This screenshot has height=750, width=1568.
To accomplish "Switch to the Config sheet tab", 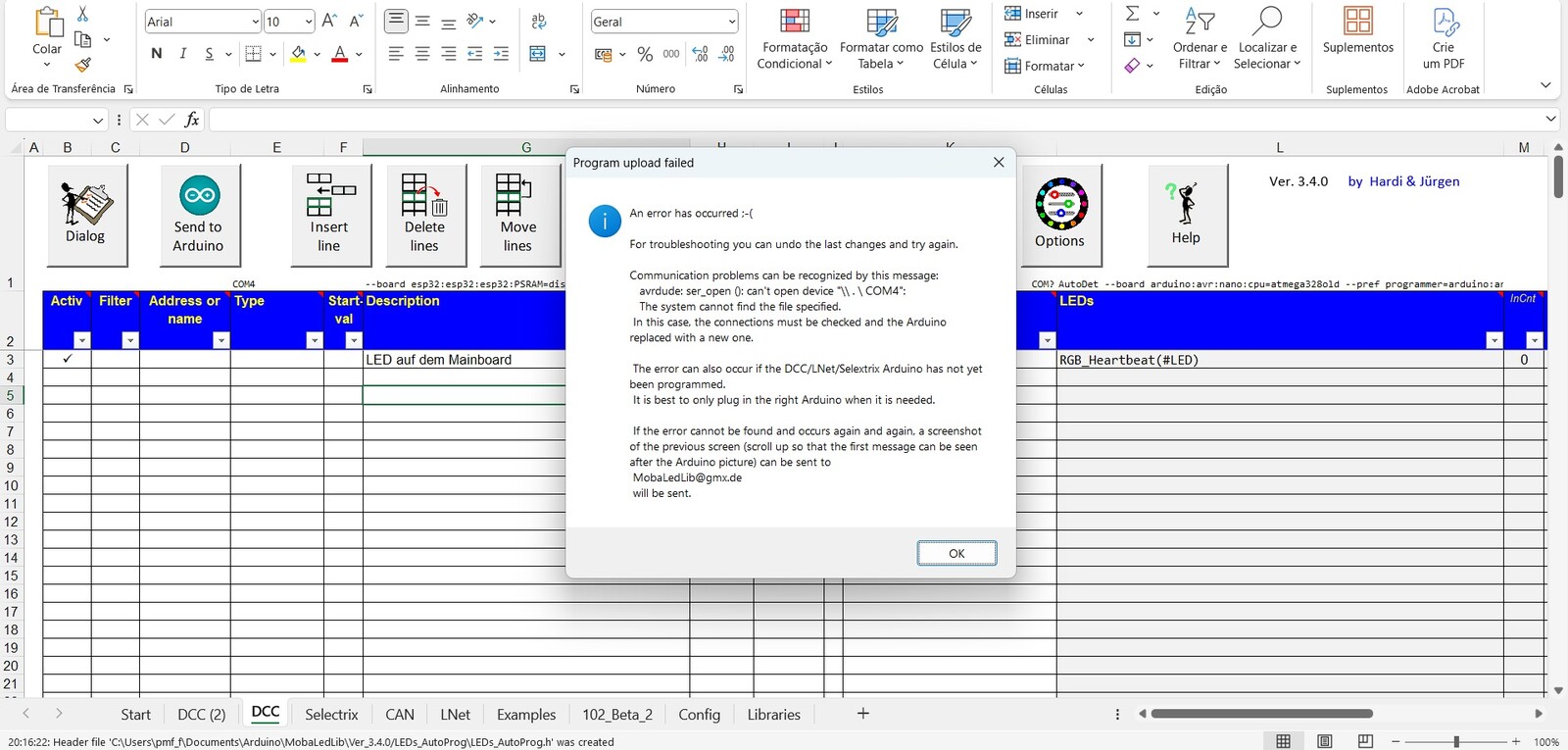I will pos(699,715).
